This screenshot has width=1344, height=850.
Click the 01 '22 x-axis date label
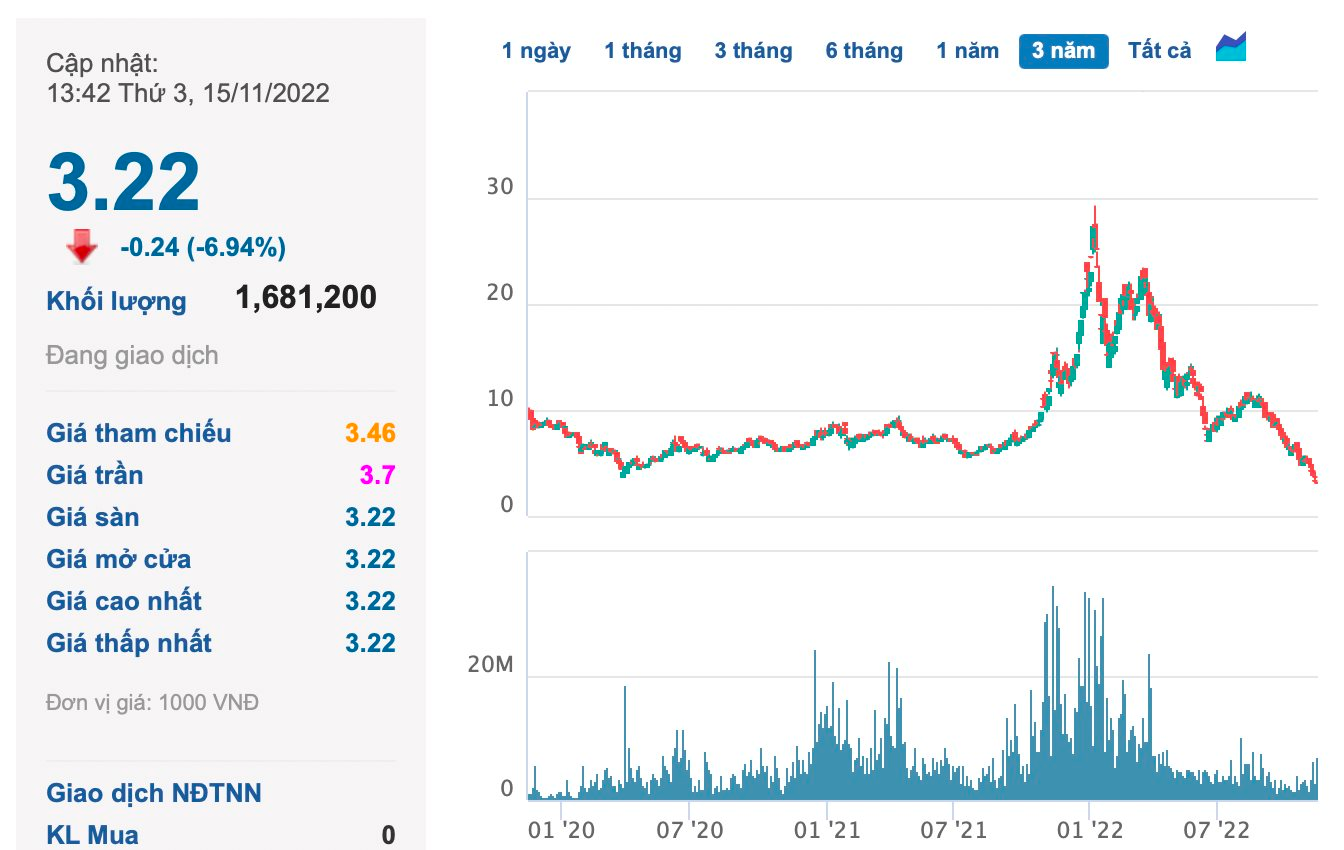click(1089, 829)
